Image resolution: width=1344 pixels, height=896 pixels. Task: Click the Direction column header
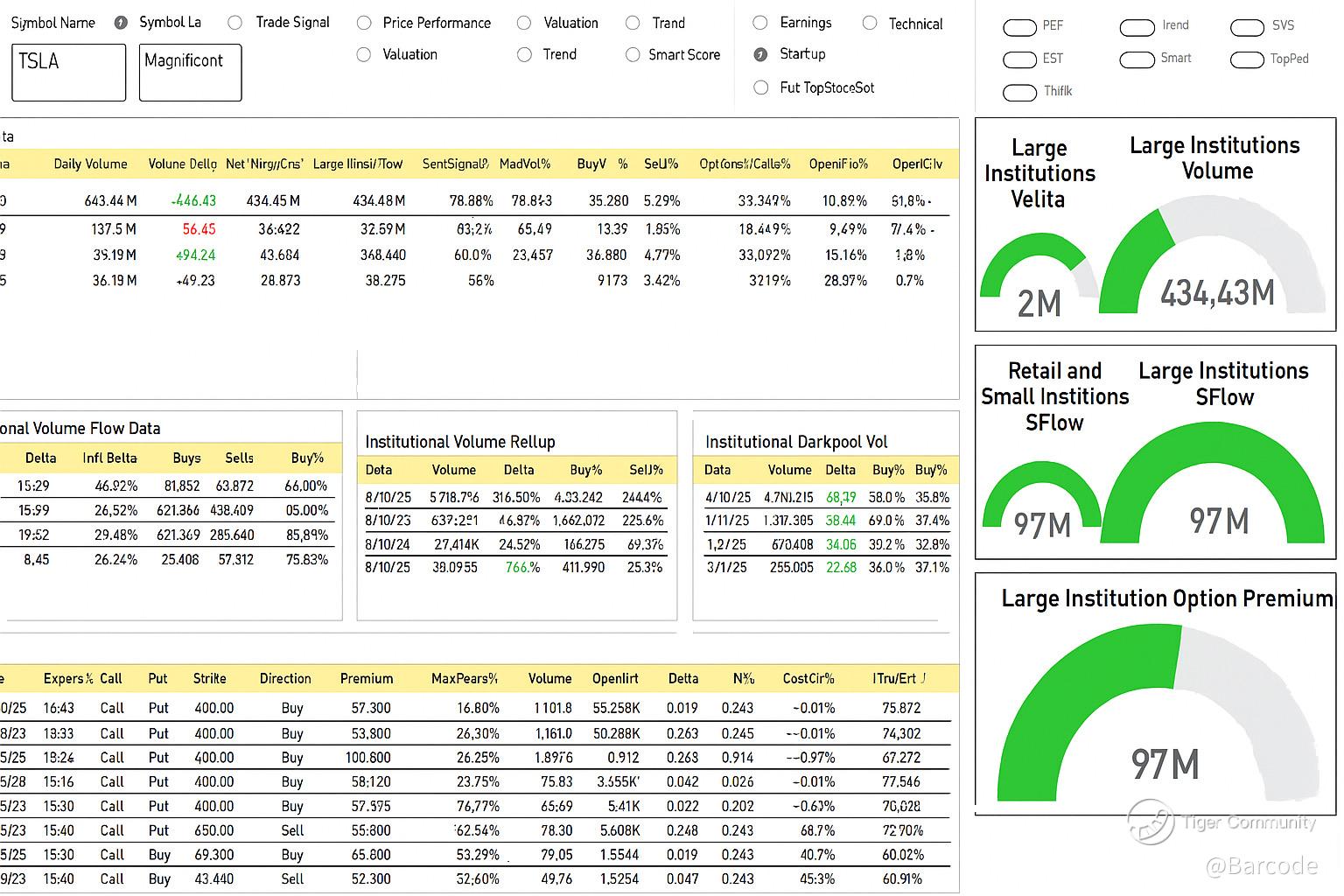285,678
